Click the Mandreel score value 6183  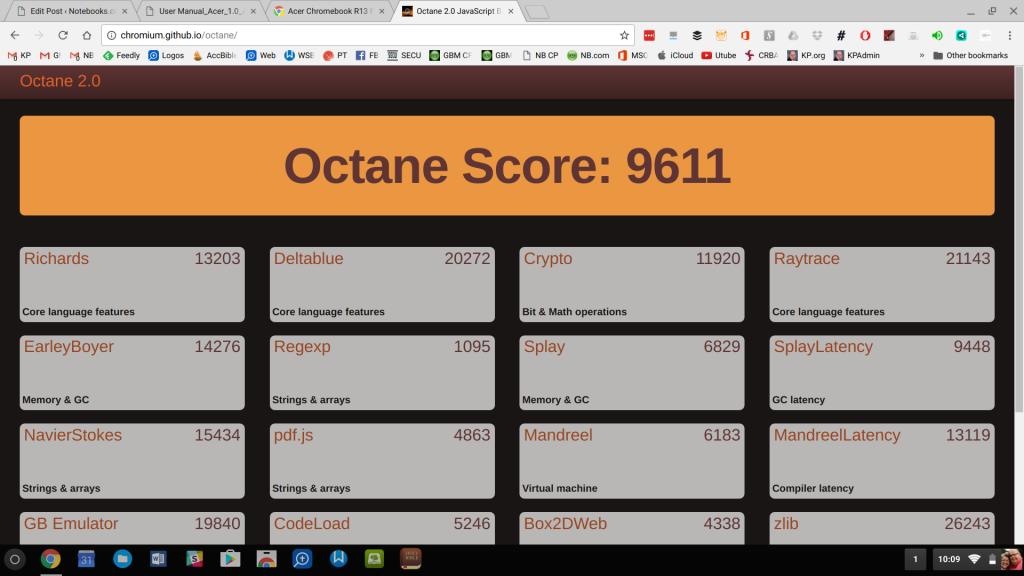[x=722, y=435]
